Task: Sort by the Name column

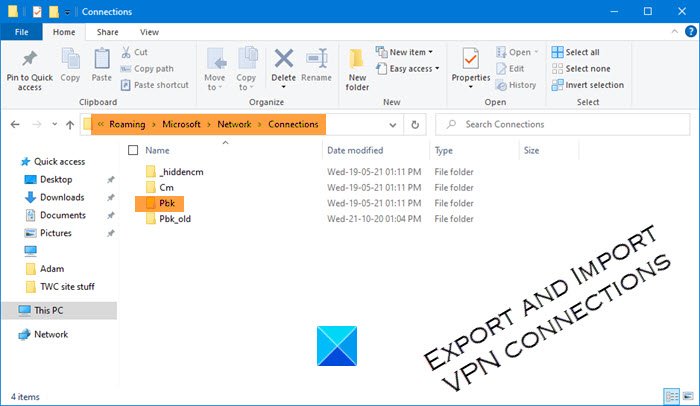Action: coord(157,151)
